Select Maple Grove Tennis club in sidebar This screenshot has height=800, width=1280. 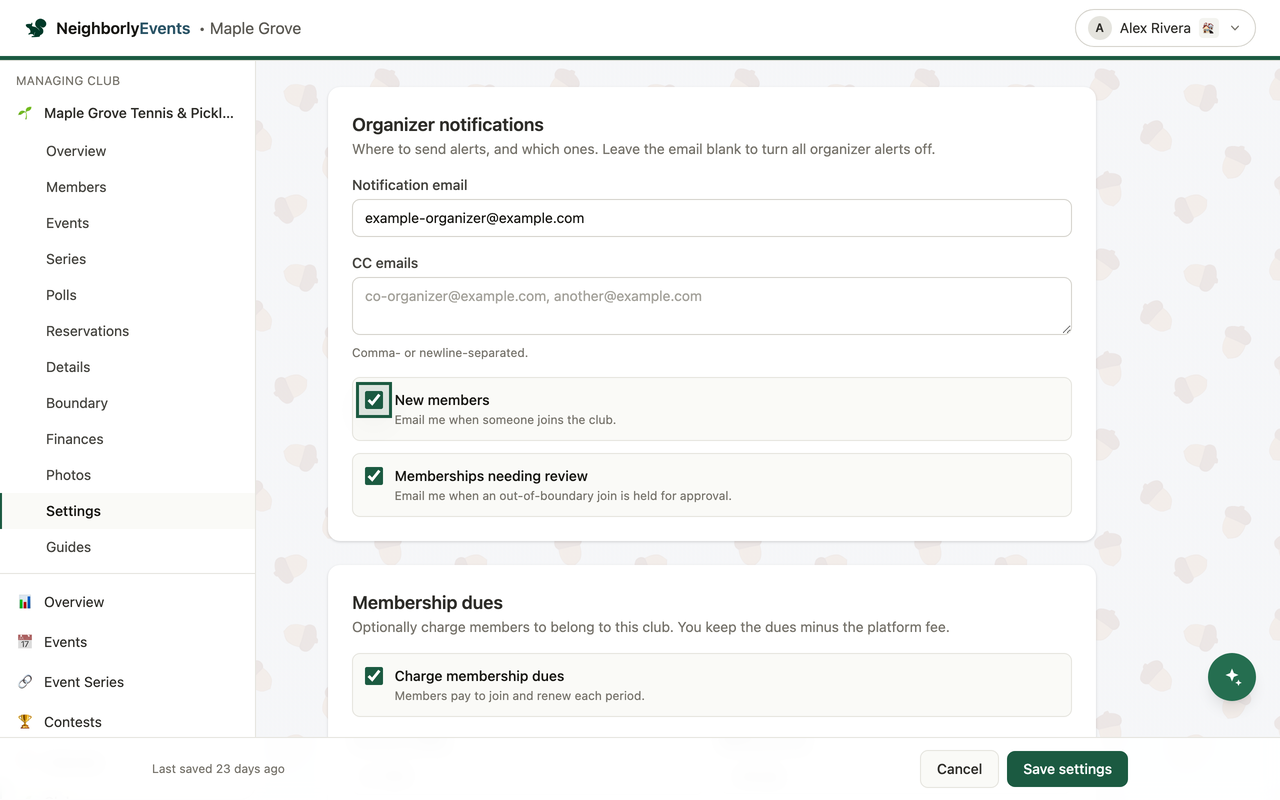coord(127,113)
